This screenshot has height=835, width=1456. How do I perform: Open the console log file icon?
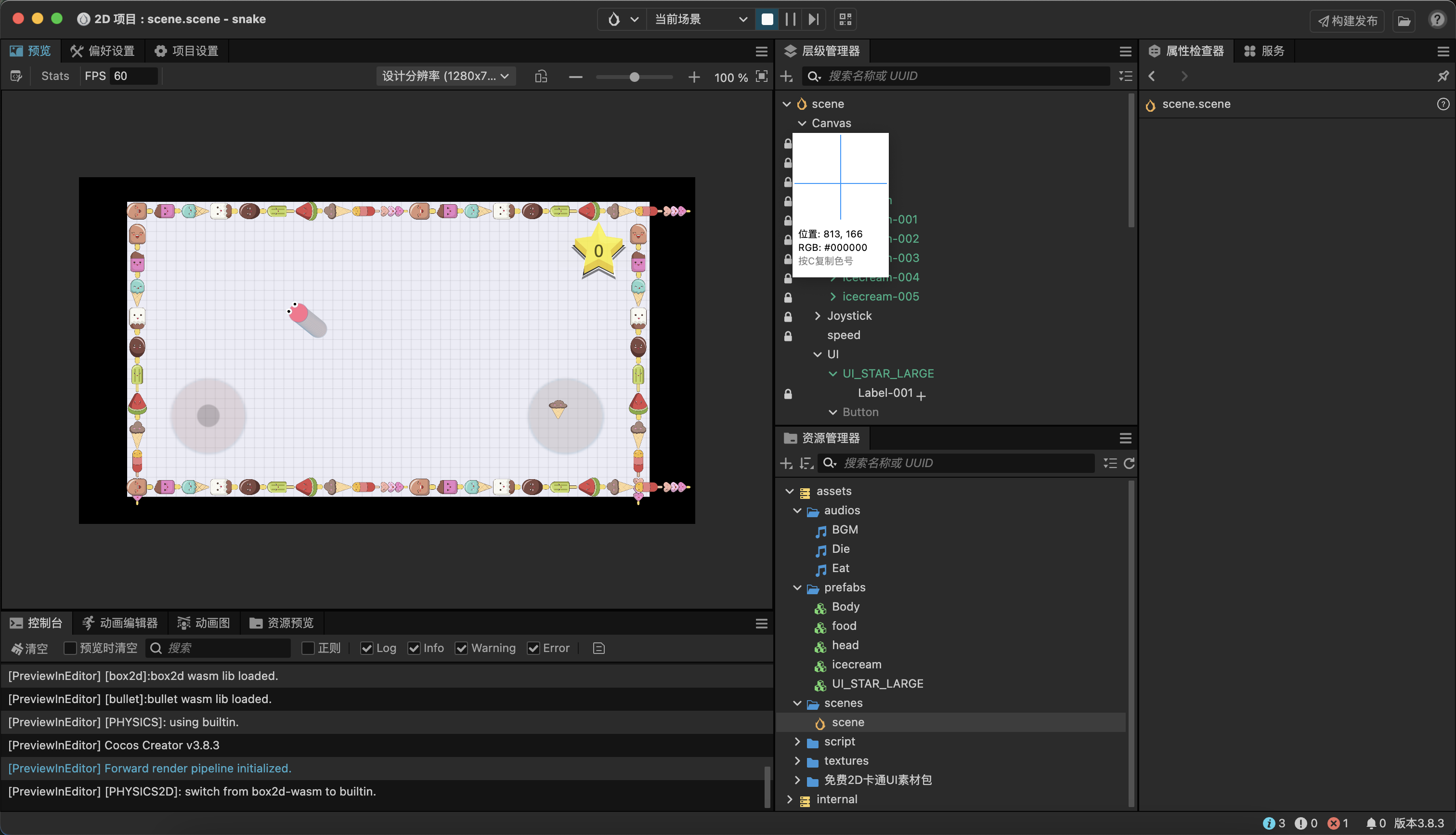598,648
